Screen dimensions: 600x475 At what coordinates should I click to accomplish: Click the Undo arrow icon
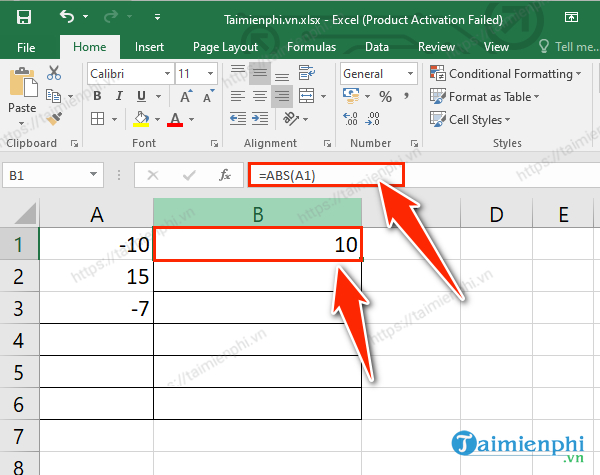point(67,17)
